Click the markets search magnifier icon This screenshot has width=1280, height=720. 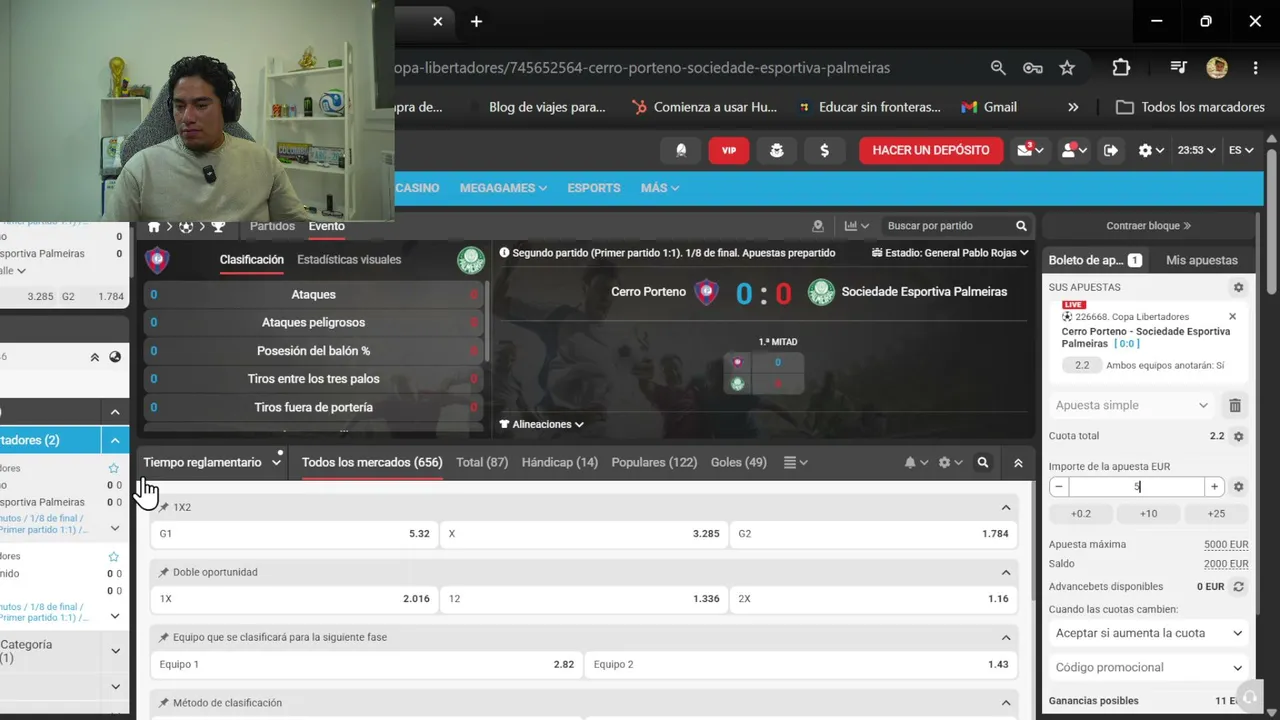(x=983, y=463)
